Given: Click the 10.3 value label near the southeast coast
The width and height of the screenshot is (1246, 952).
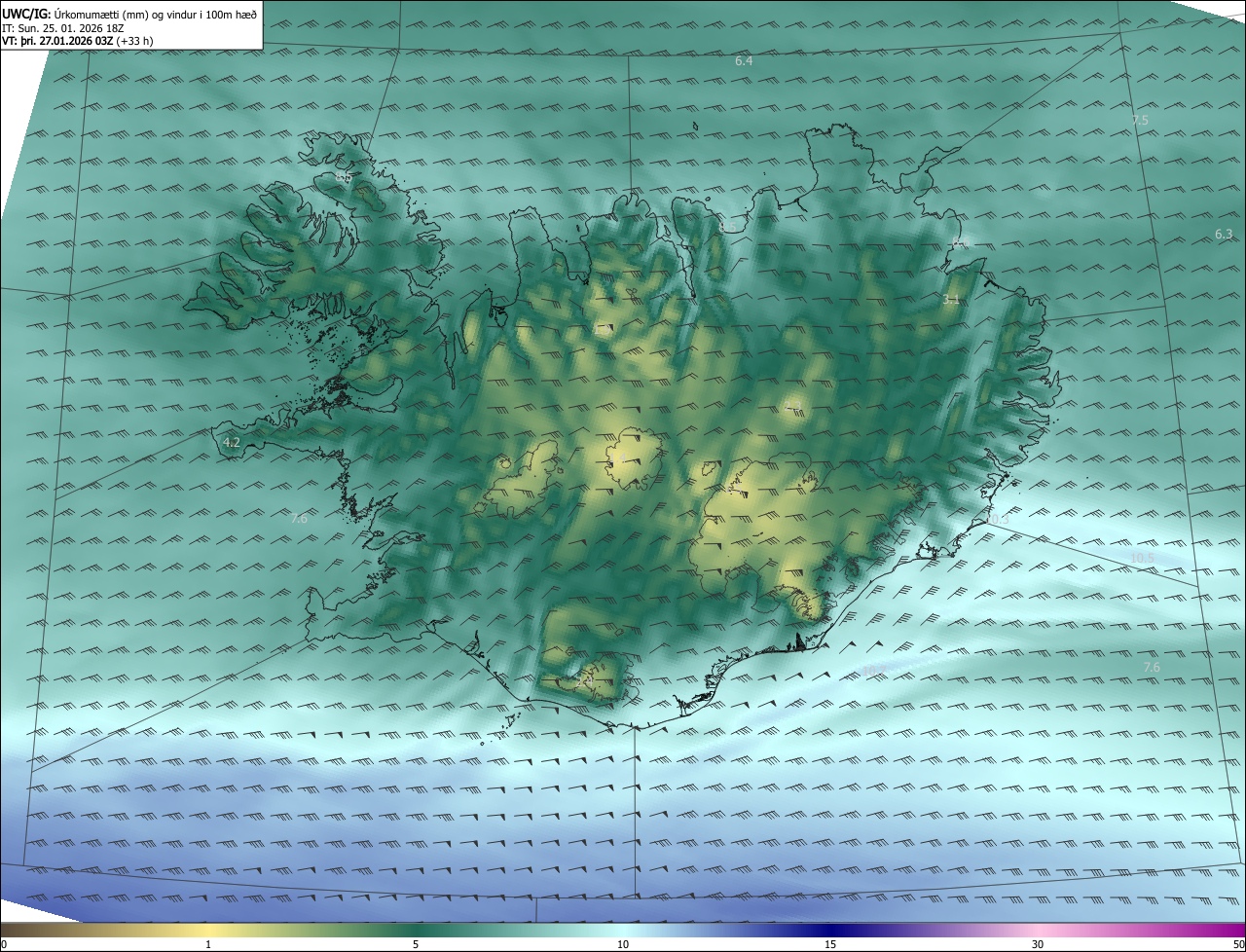Looking at the screenshot, I should coord(998,520).
